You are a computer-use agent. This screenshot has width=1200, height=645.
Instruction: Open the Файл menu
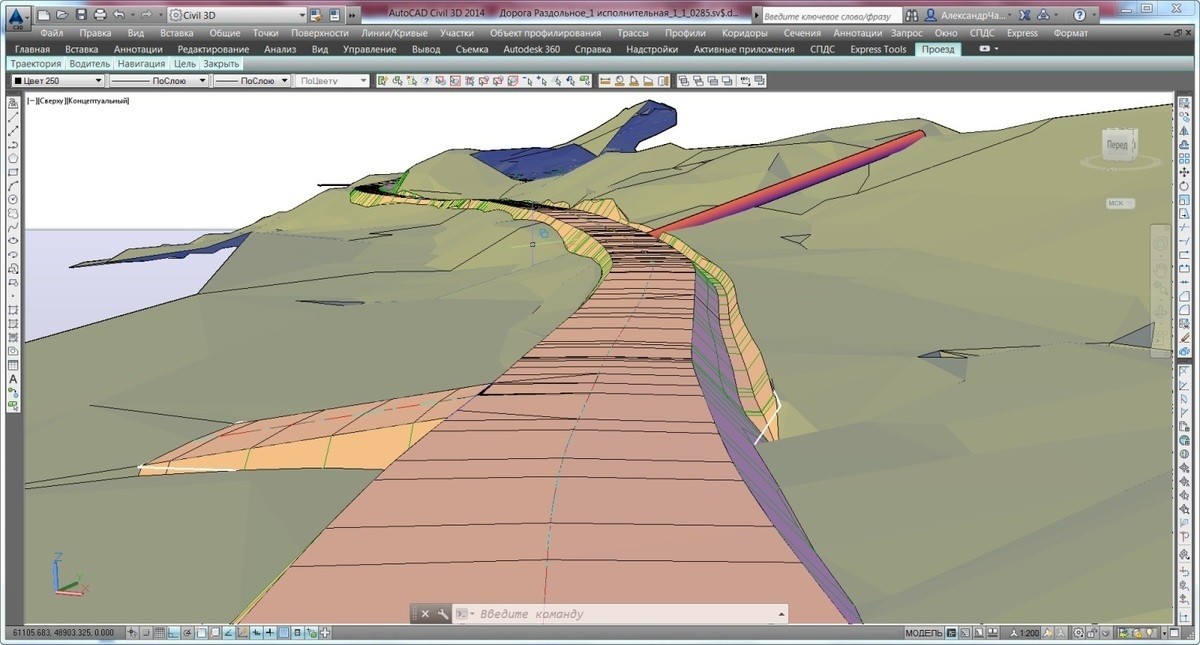tap(52, 33)
